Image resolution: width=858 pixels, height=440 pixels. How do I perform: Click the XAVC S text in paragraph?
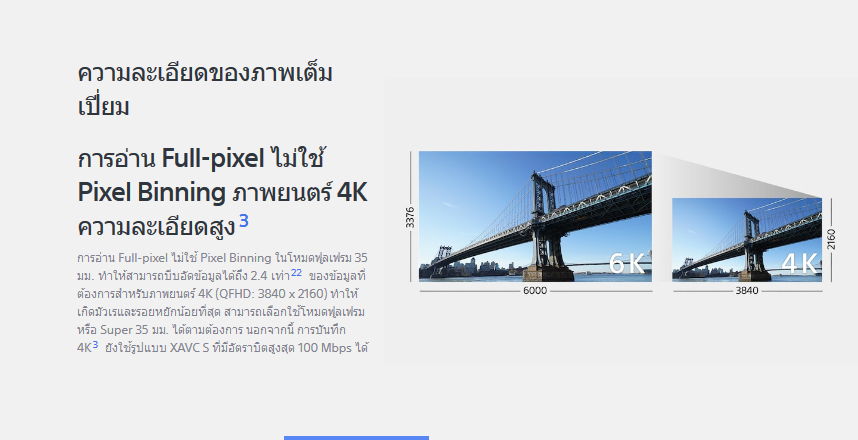tap(189, 348)
